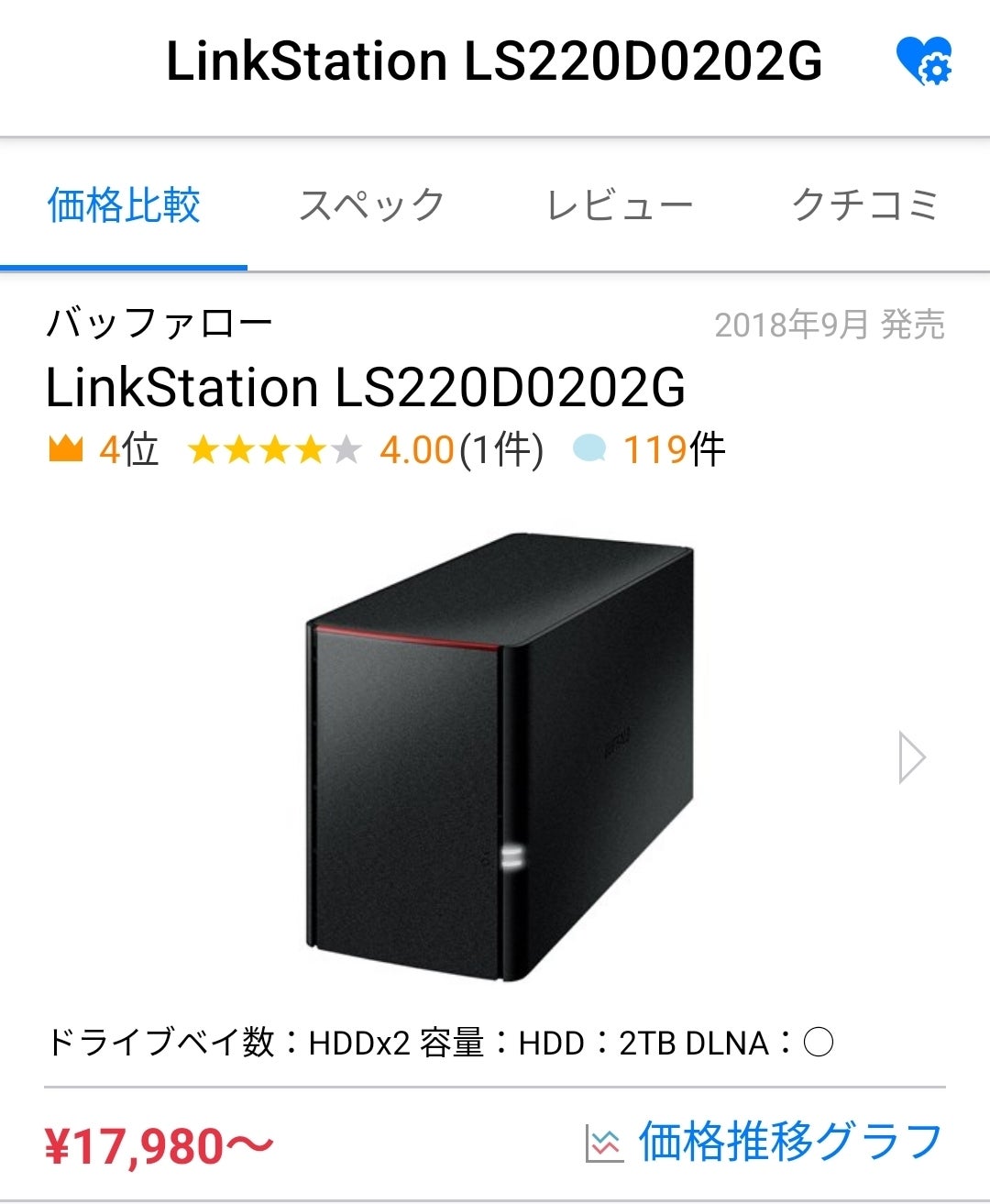
Task: Click the orange crown ranking icon
Action: tap(65, 449)
